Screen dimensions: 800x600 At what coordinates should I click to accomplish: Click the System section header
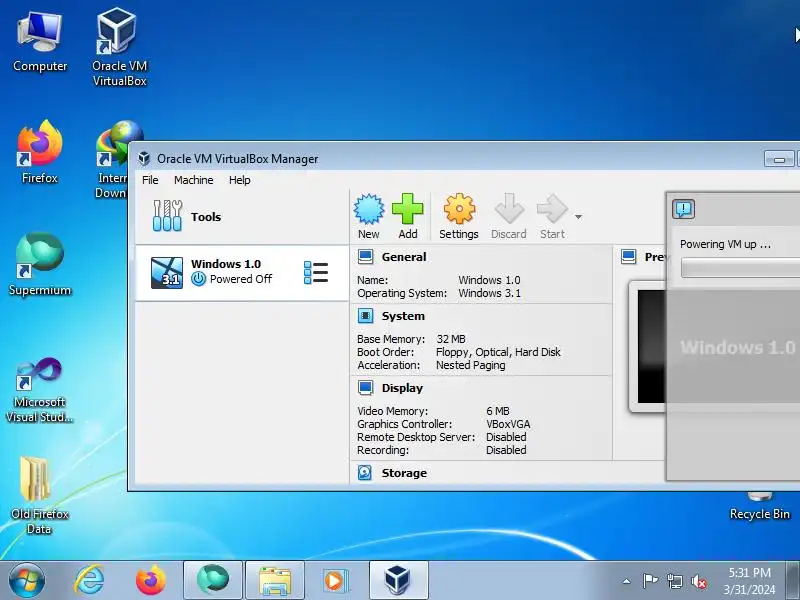403,316
